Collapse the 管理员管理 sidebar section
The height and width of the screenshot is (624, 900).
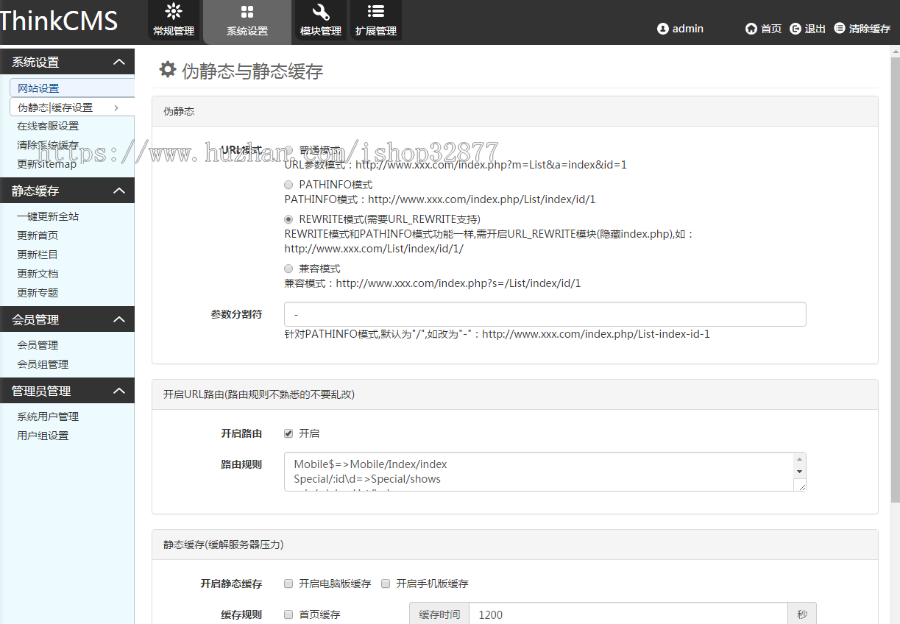[119, 391]
